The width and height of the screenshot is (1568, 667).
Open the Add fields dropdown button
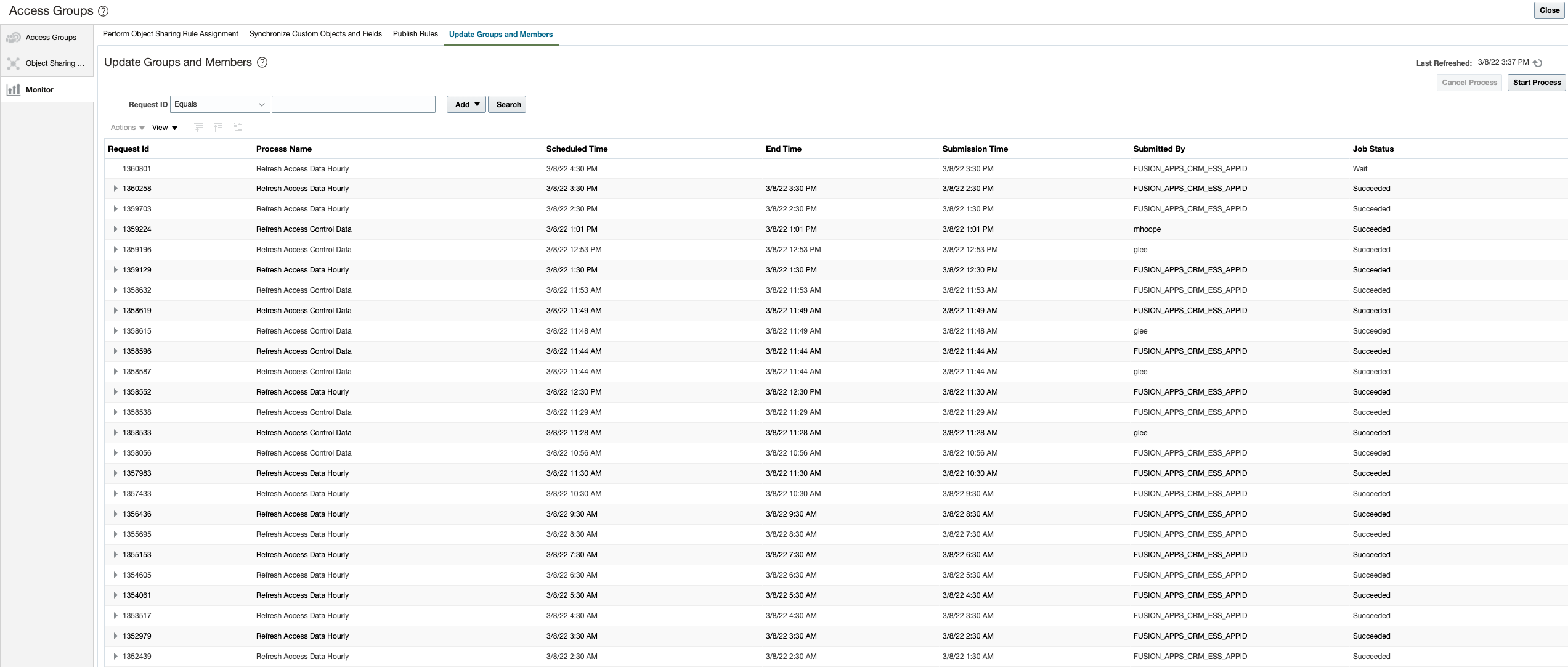[x=466, y=105]
